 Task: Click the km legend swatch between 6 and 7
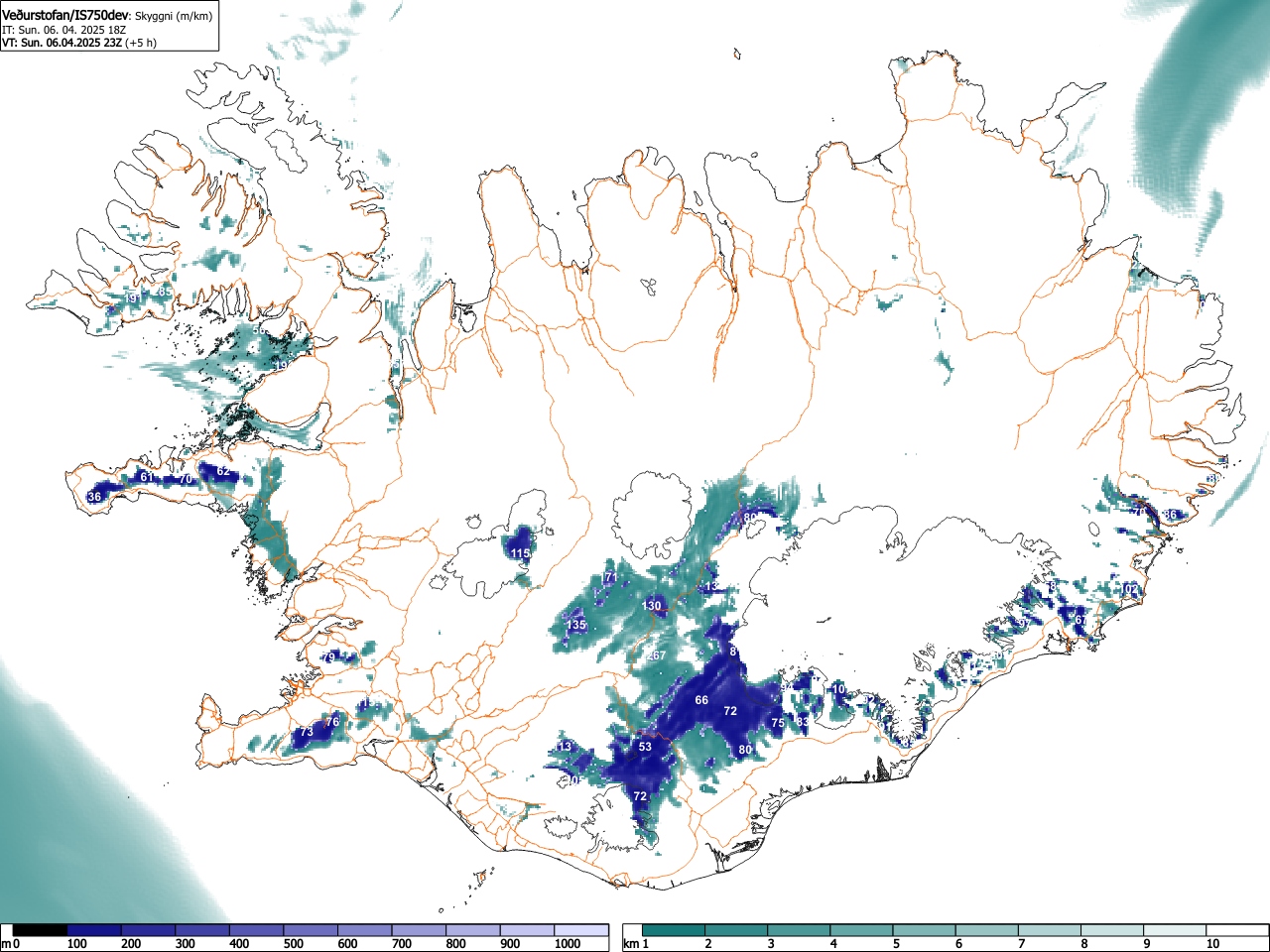coord(988,930)
